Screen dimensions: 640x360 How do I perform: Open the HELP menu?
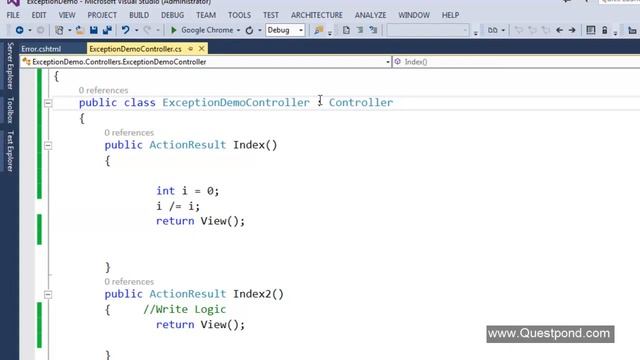coord(450,15)
